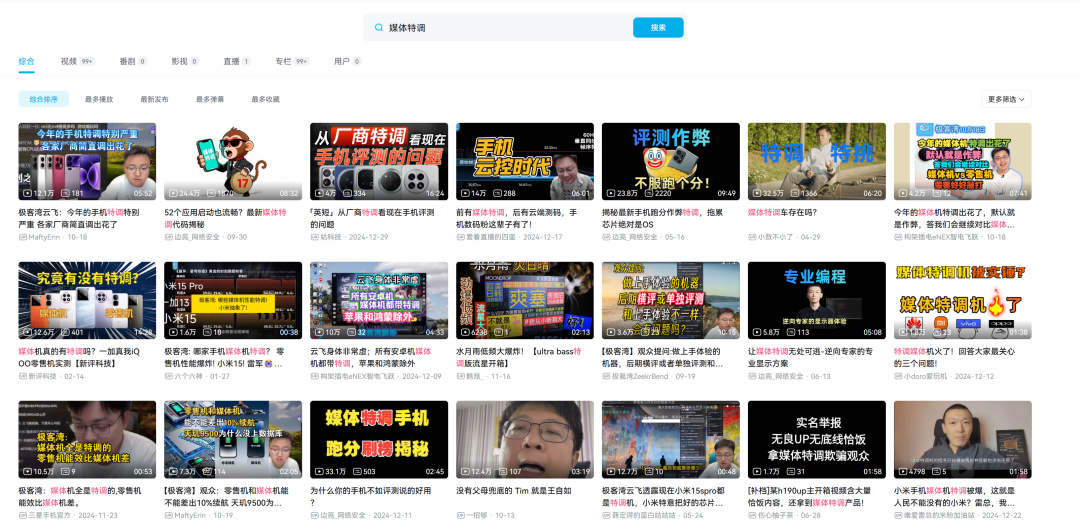Click UP icon beside 枸架插电eNEX智电飞跃 10-18

click(898, 237)
